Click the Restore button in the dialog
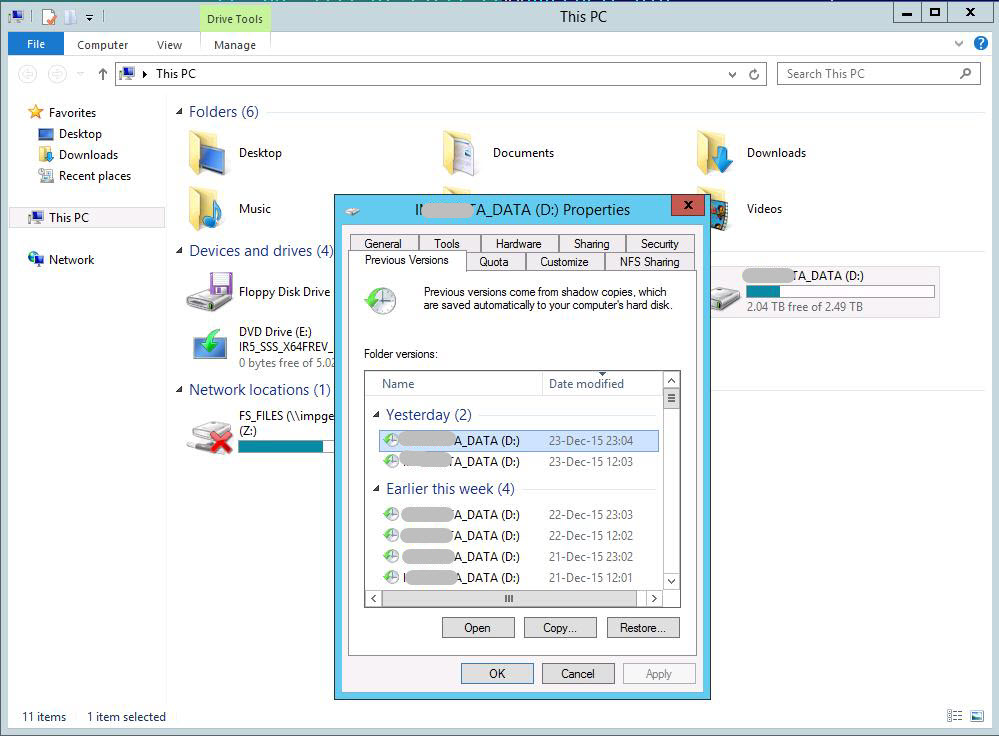The image size is (999, 736). pos(642,627)
